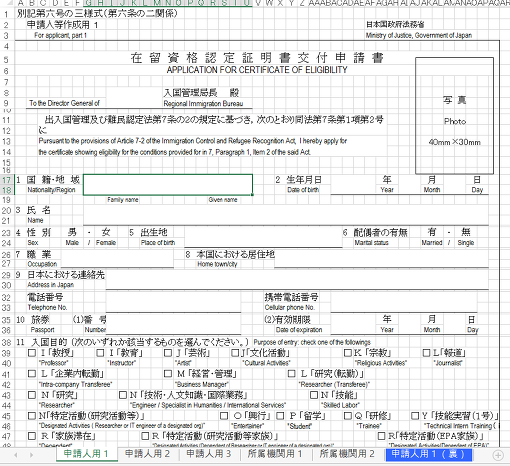Image resolution: width=510 pixels, height=466 pixels.
Task: Click the To the Director General of text
Action: 64,103
